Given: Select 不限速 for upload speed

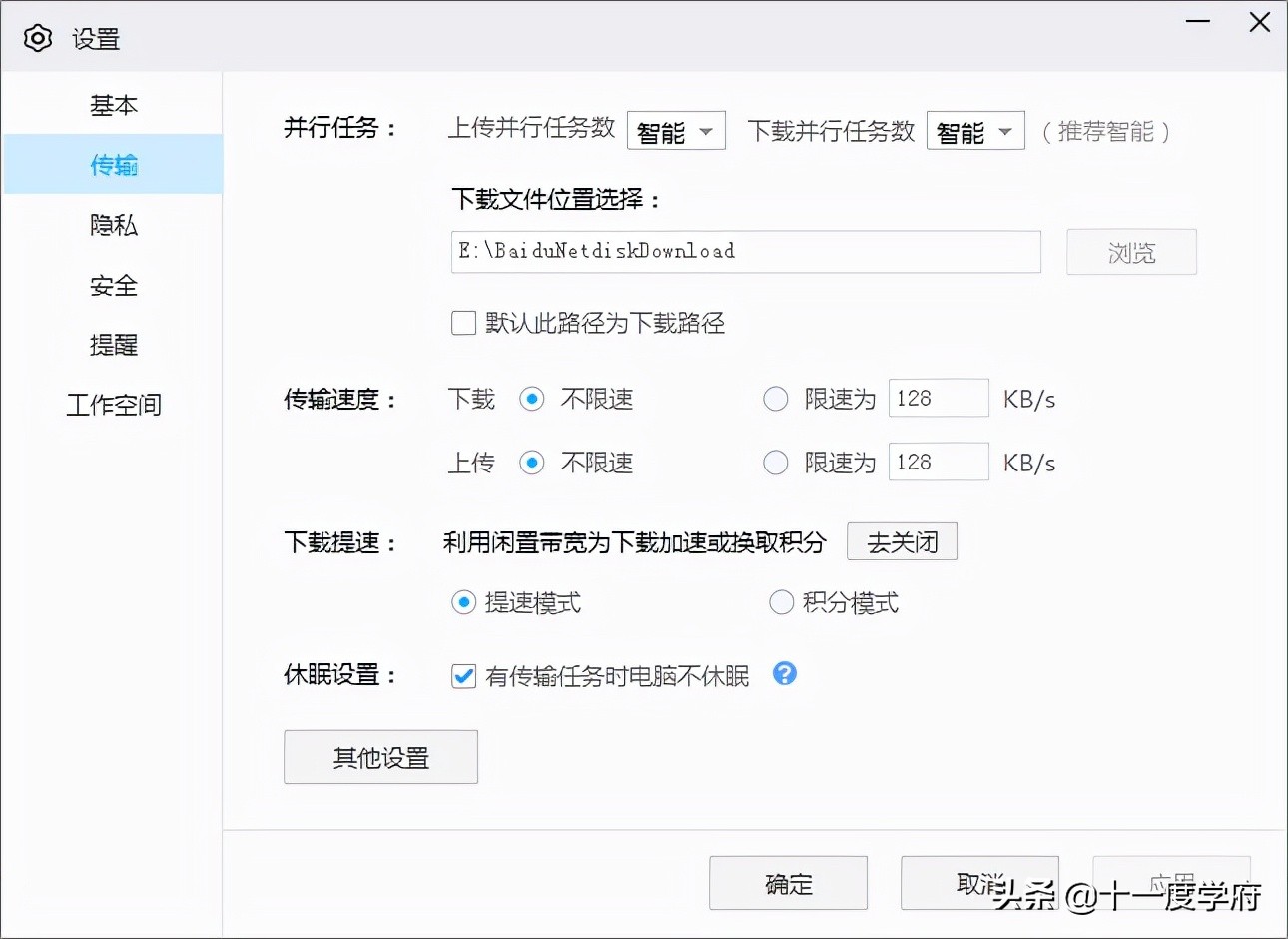Looking at the screenshot, I should point(532,462).
